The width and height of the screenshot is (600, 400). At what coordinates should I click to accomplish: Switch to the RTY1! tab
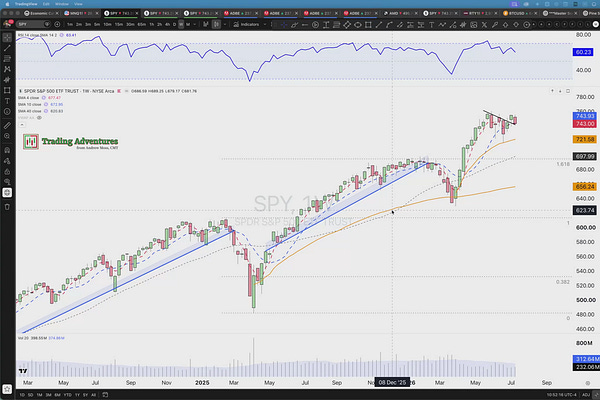(480, 13)
